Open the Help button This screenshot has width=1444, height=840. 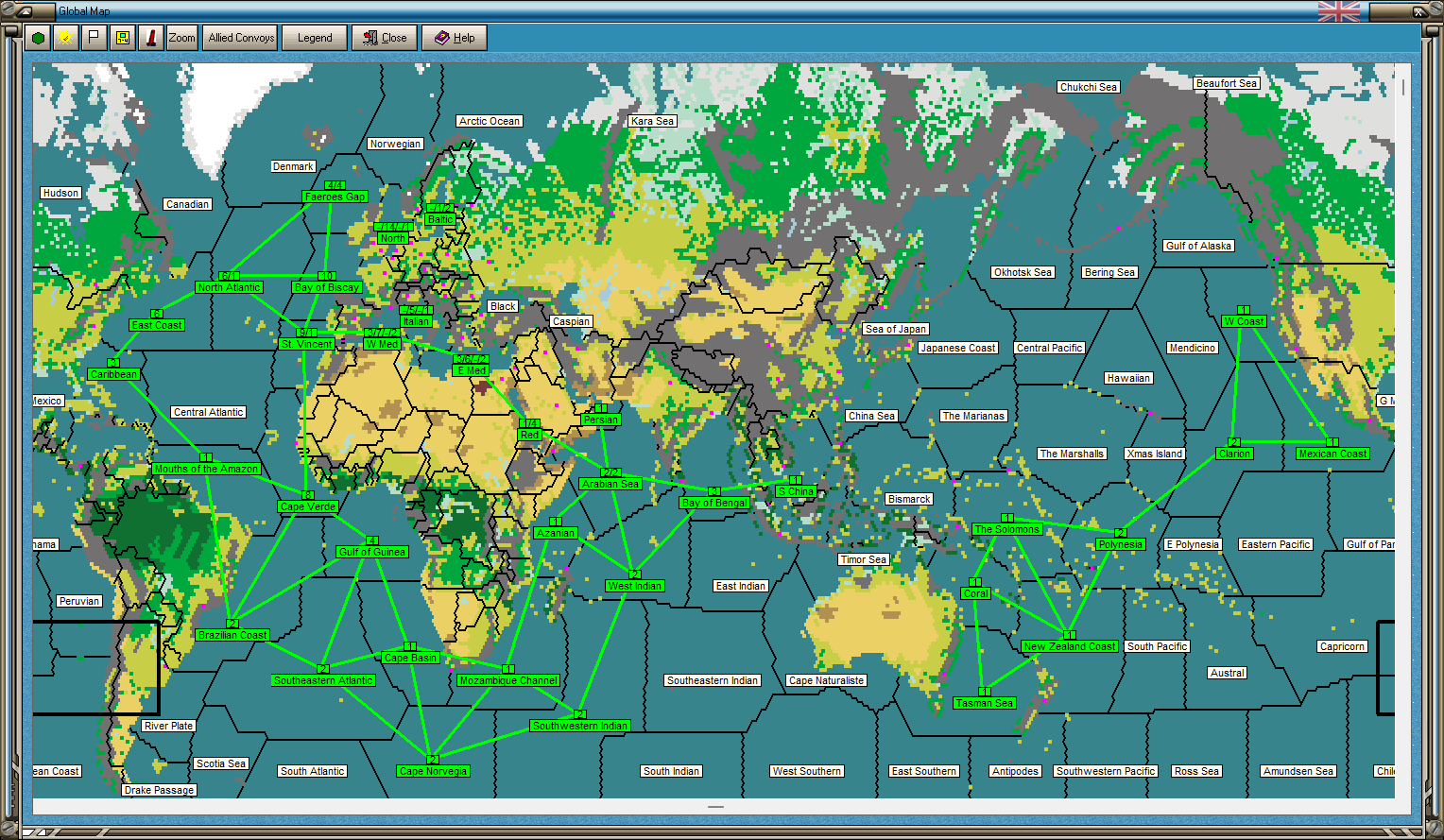coord(455,38)
